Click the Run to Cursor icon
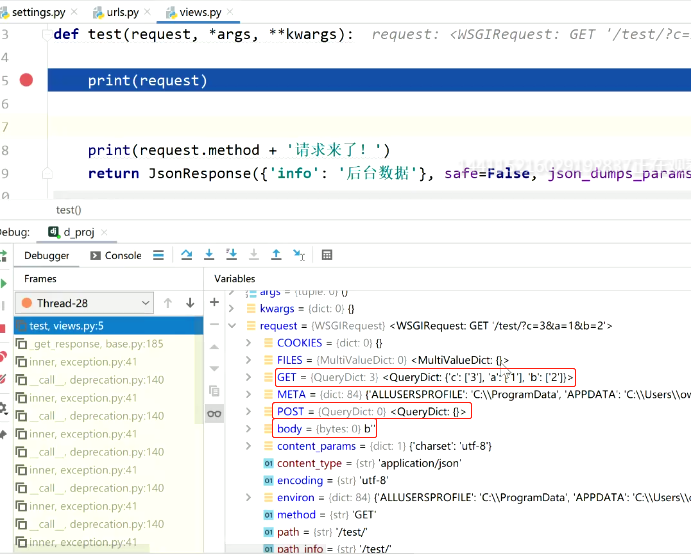 [x=299, y=255]
